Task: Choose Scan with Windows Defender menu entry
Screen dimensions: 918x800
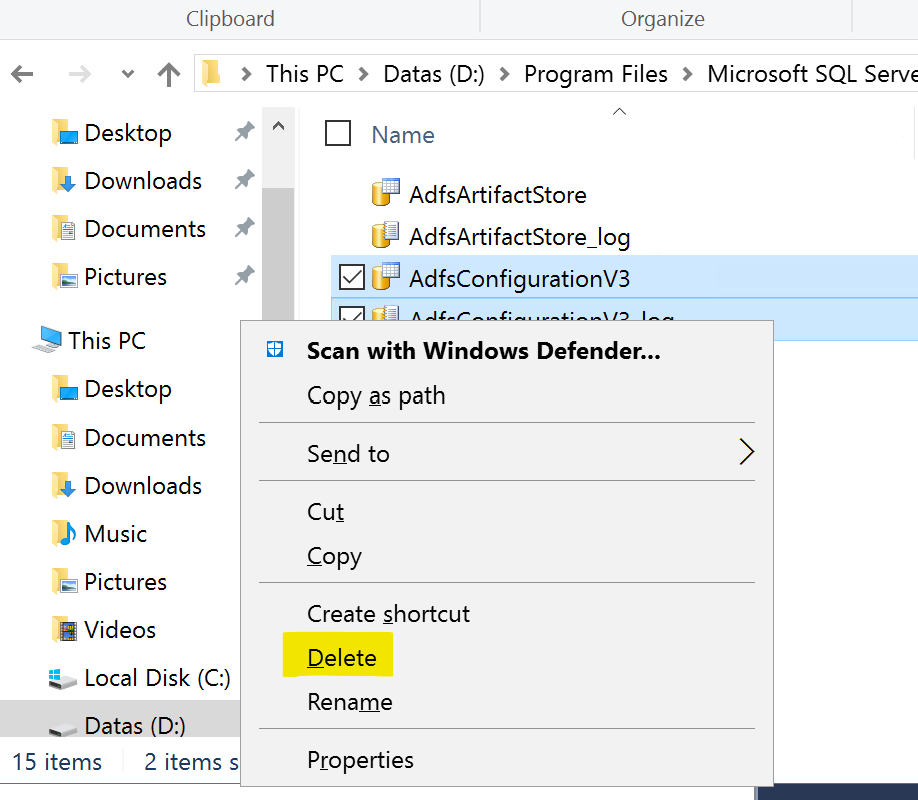Action: (484, 351)
